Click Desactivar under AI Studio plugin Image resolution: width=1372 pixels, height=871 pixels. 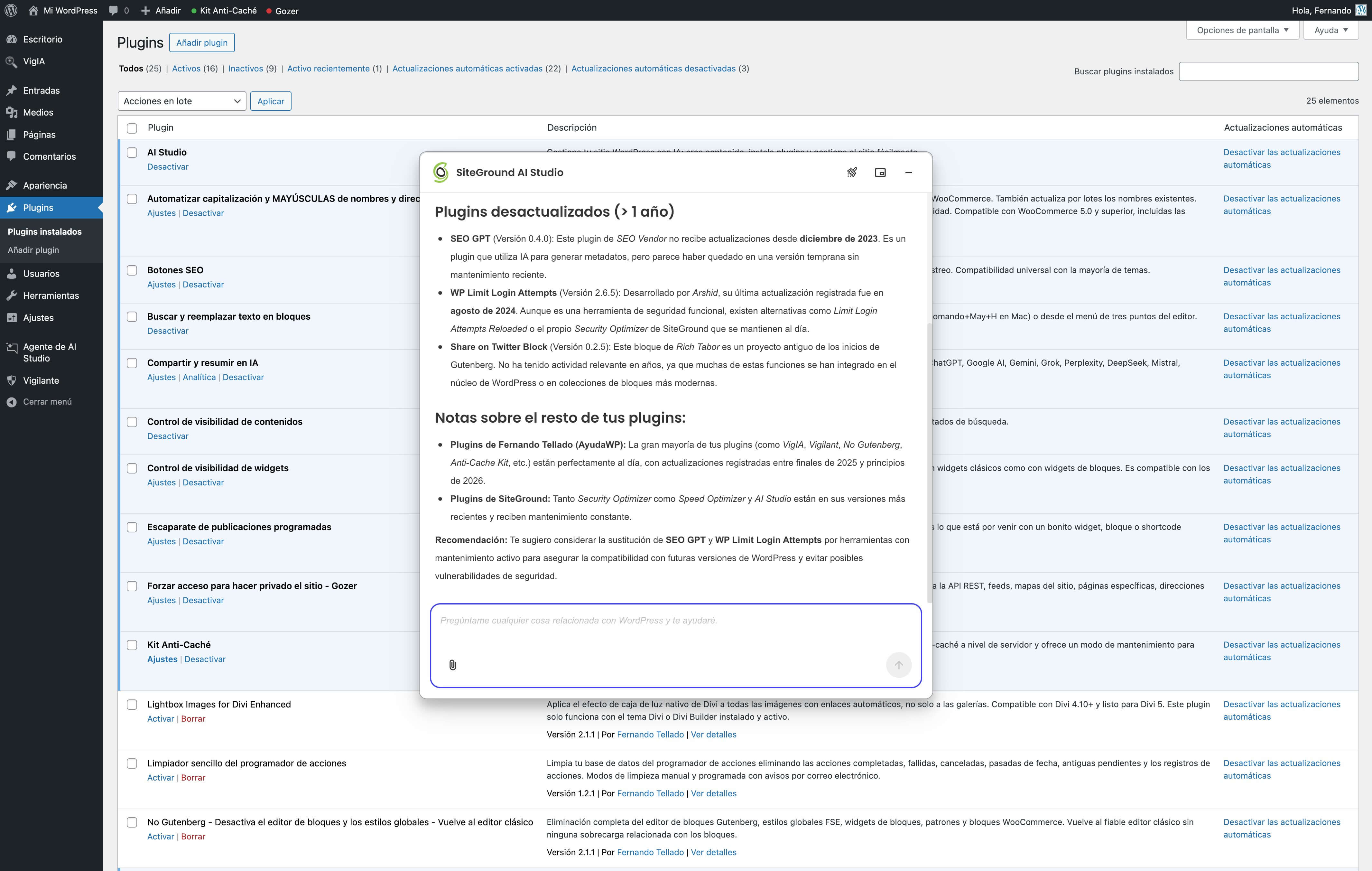point(168,166)
